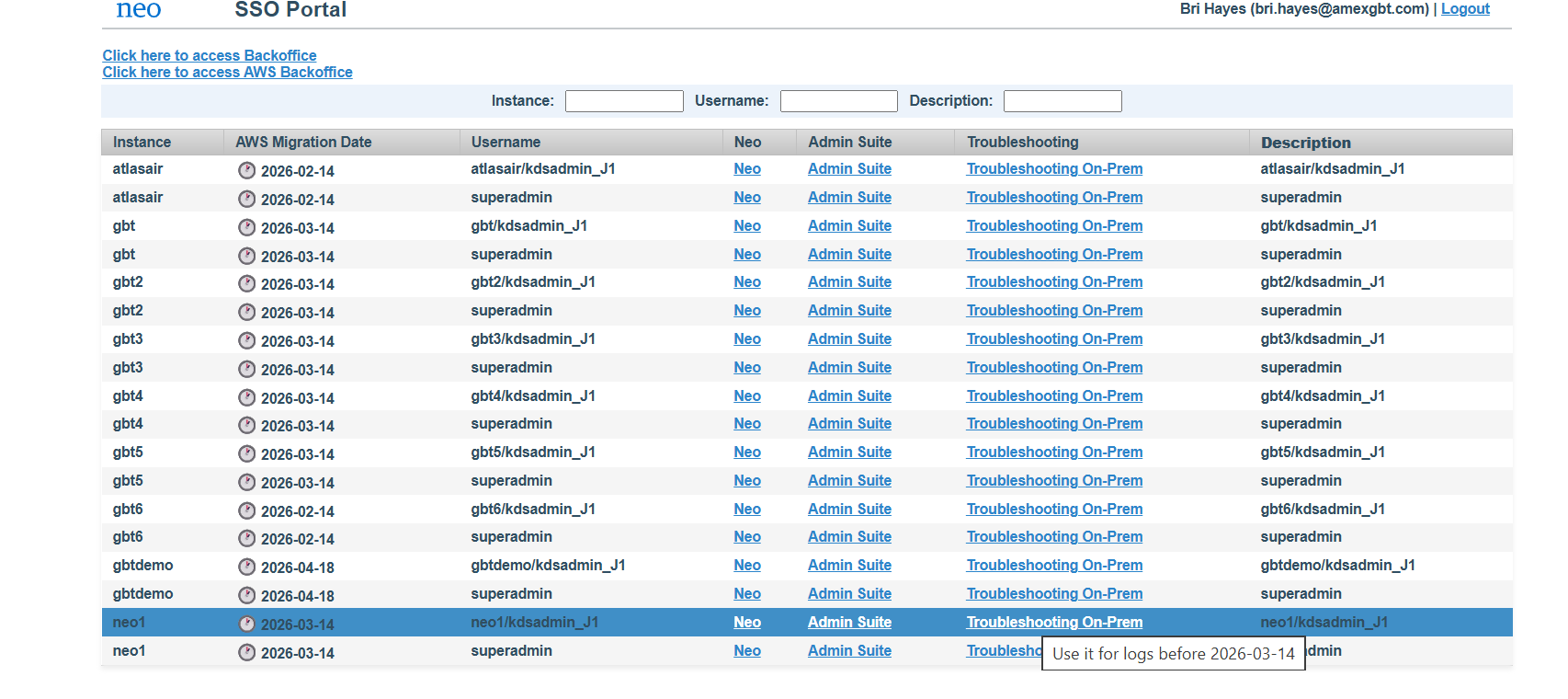
Task: Open Admin Suite for gbt/kdsadmin_J1
Action: (x=849, y=225)
